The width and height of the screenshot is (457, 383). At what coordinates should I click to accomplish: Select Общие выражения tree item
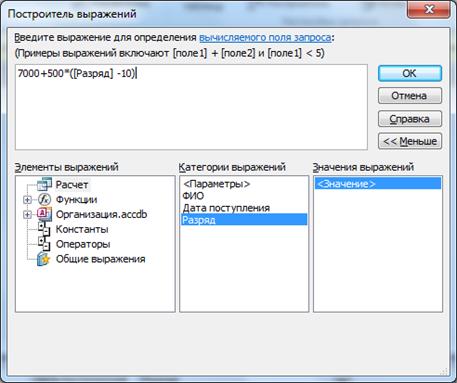[x=100, y=259]
